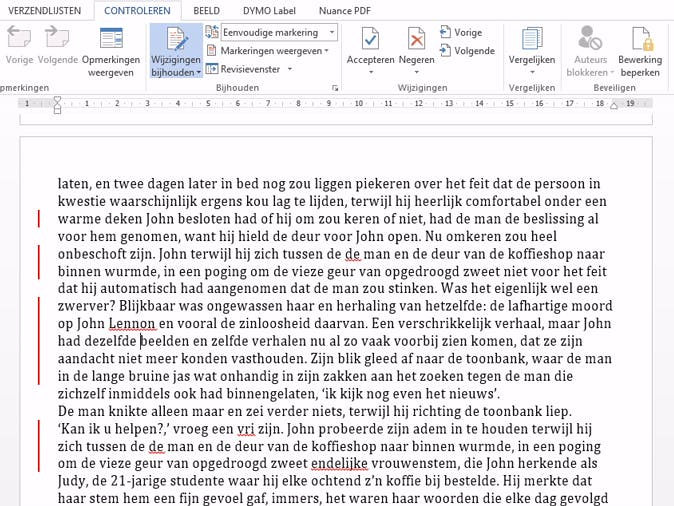This screenshot has width=674, height=506.
Task: Open Accepteren dropdown arrow
Action: click(371, 72)
